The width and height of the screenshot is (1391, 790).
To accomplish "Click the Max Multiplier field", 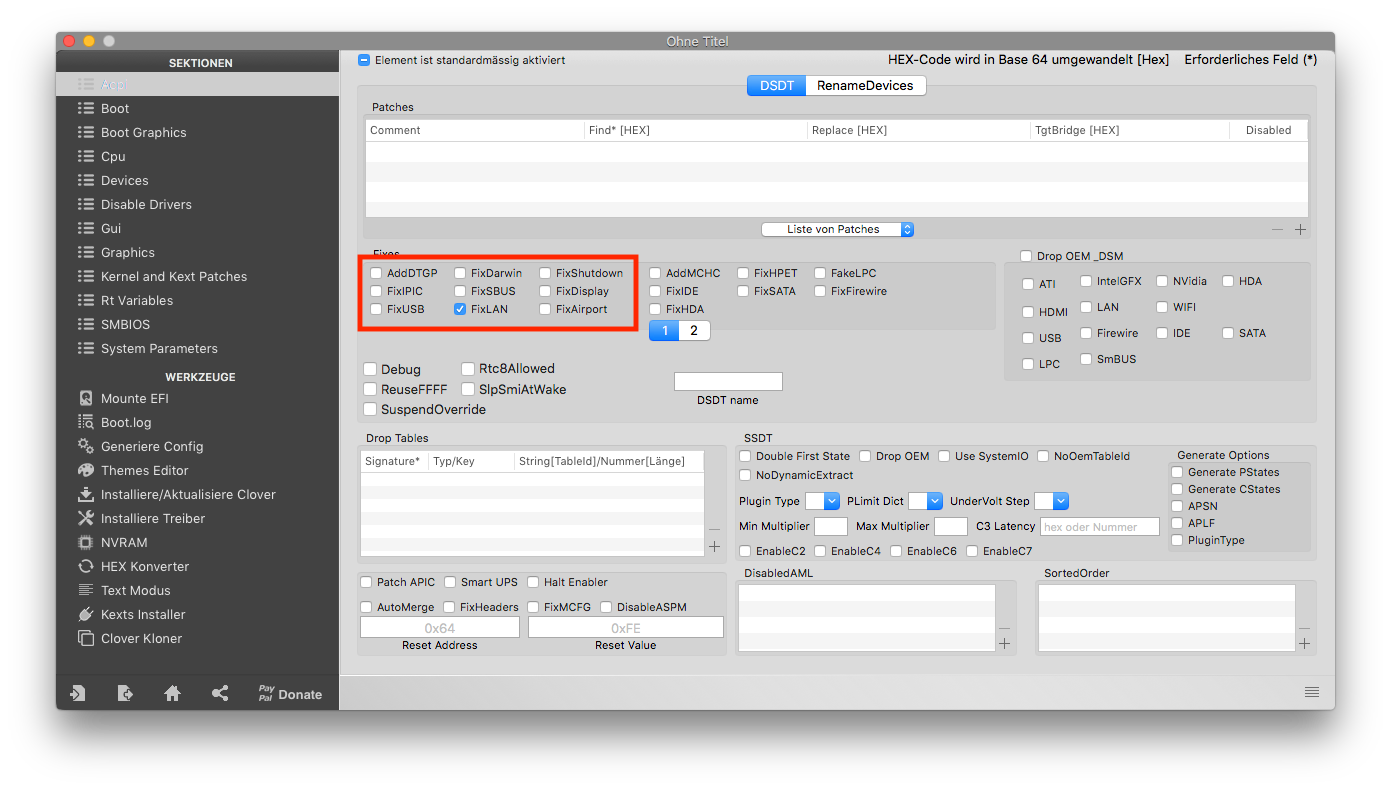I will point(951,526).
